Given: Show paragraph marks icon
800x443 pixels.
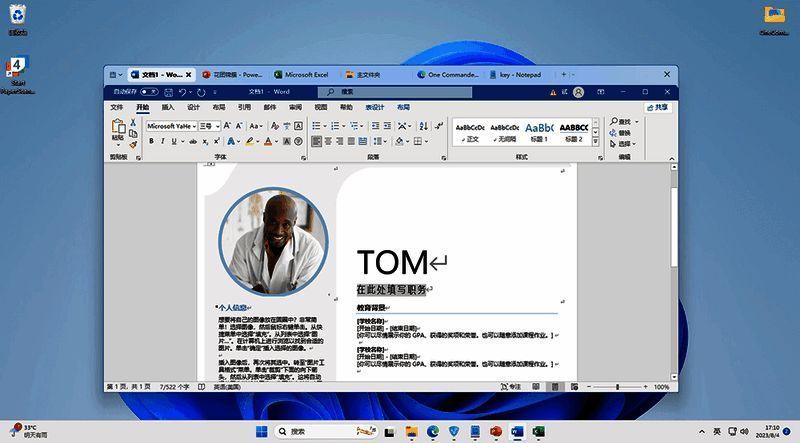Looking at the screenshot, I should pos(439,126).
